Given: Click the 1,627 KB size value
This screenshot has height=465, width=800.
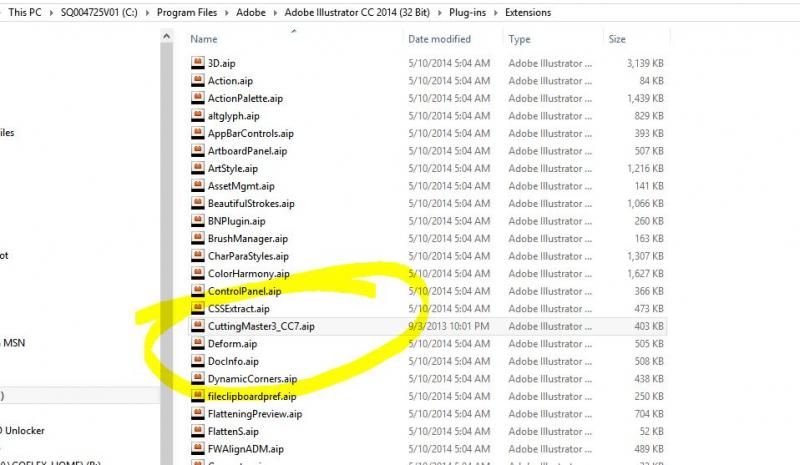Looking at the screenshot, I should pyautogui.click(x=645, y=273).
